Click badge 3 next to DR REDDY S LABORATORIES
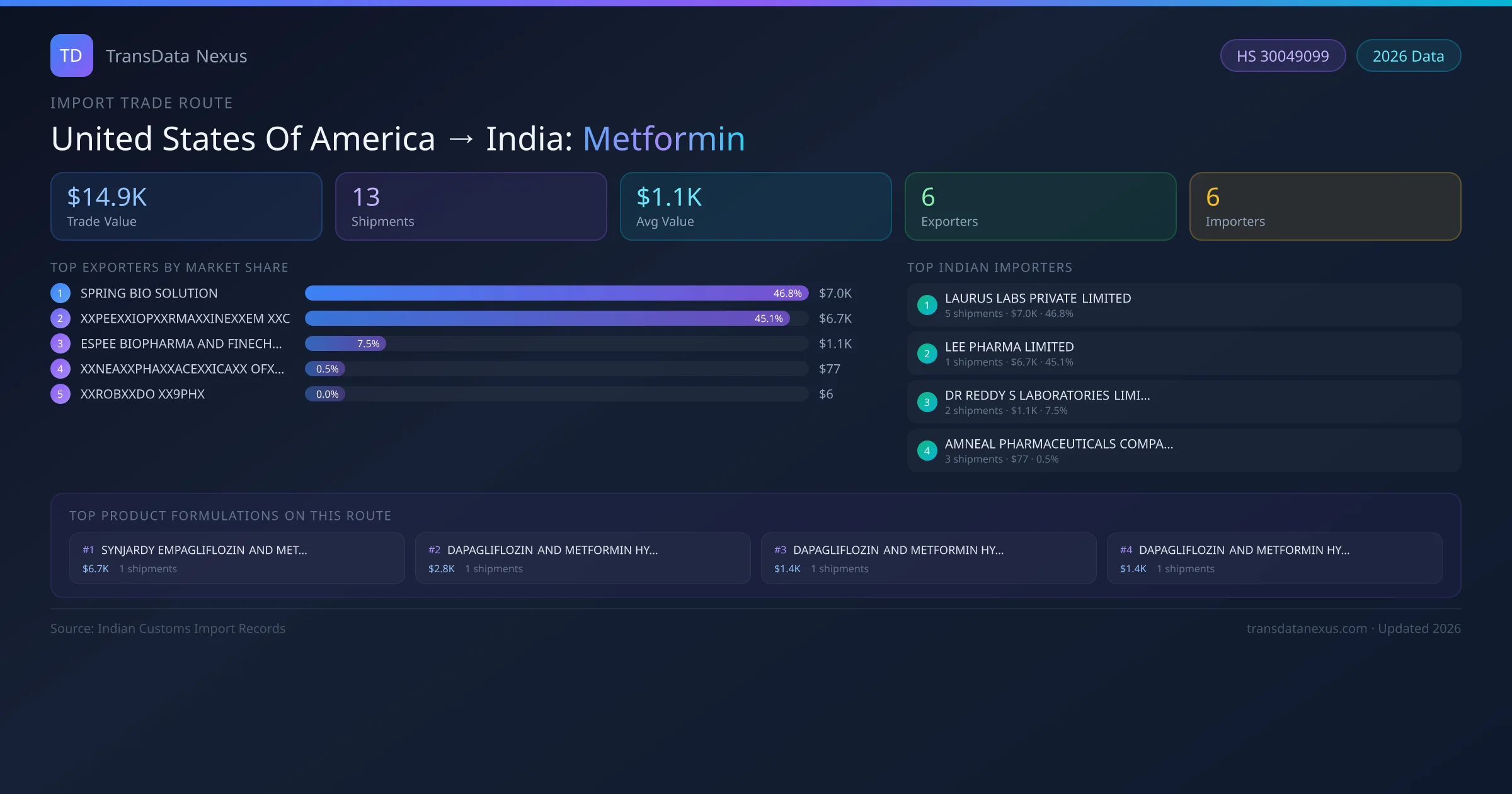The width and height of the screenshot is (1512, 794). [927, 402]
